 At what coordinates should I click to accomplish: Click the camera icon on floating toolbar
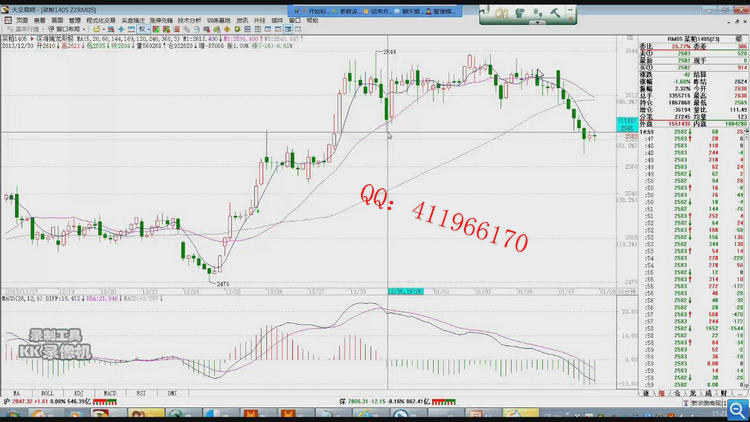pos(501,13)
